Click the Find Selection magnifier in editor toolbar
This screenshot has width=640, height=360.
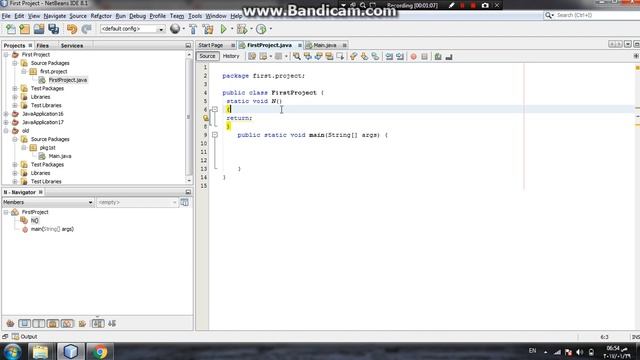tap(297, 57)
